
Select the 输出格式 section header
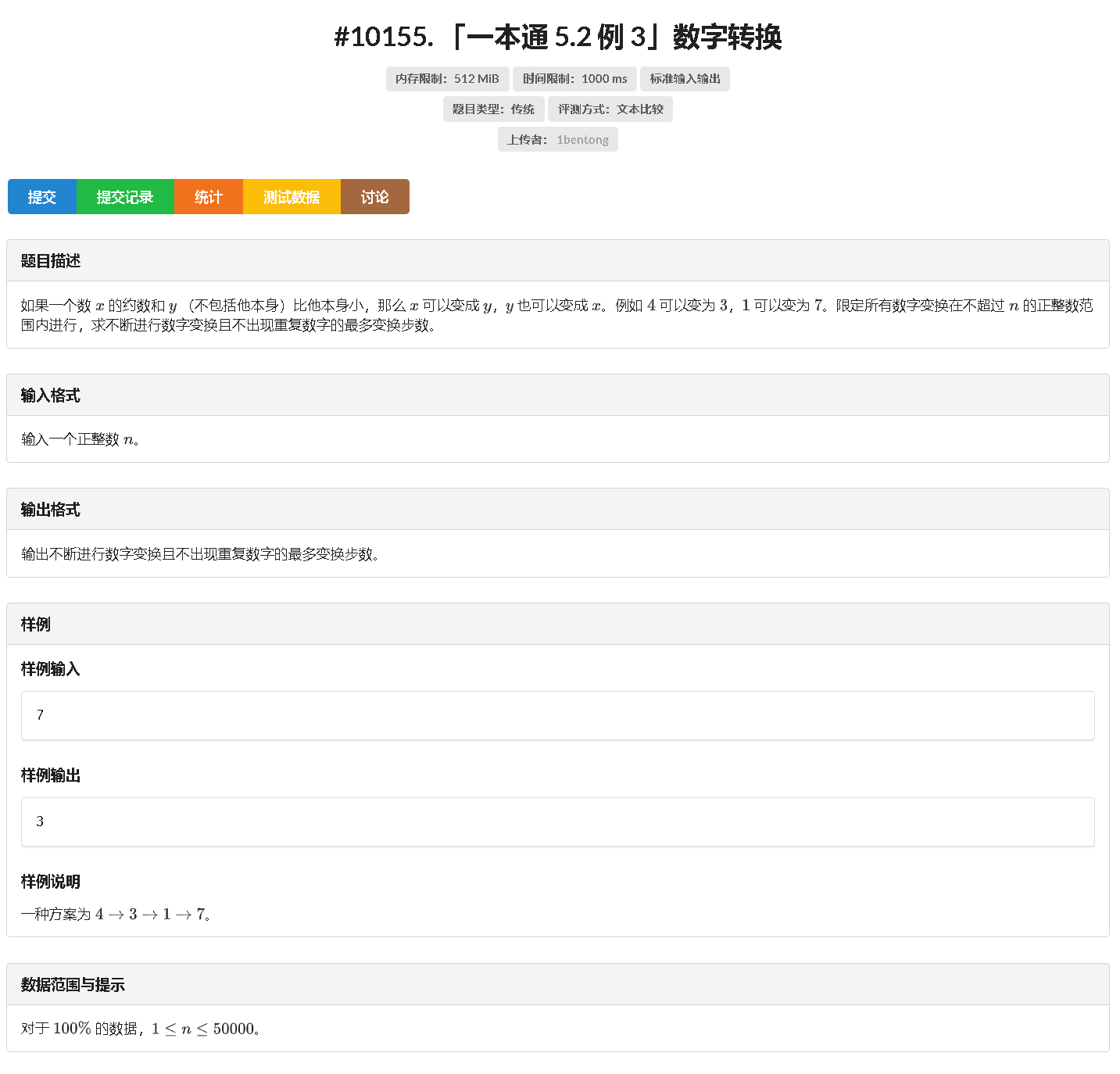pyautogui.click(x=49, y=510)
